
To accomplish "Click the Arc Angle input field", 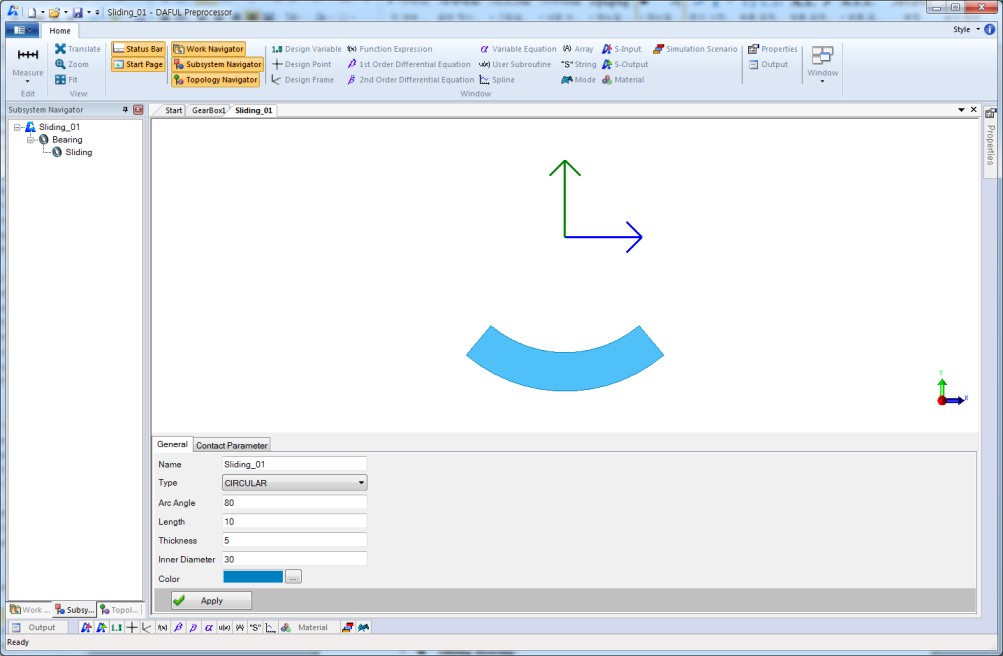I will click(293, 502).
